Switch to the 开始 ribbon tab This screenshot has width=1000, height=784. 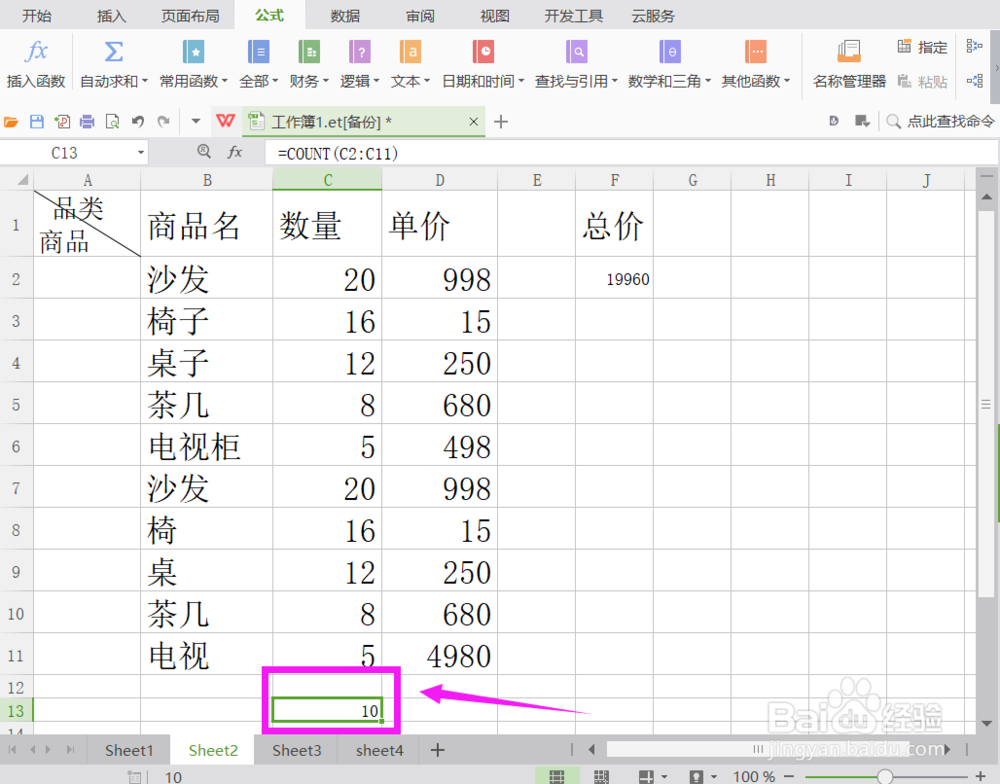36,15
